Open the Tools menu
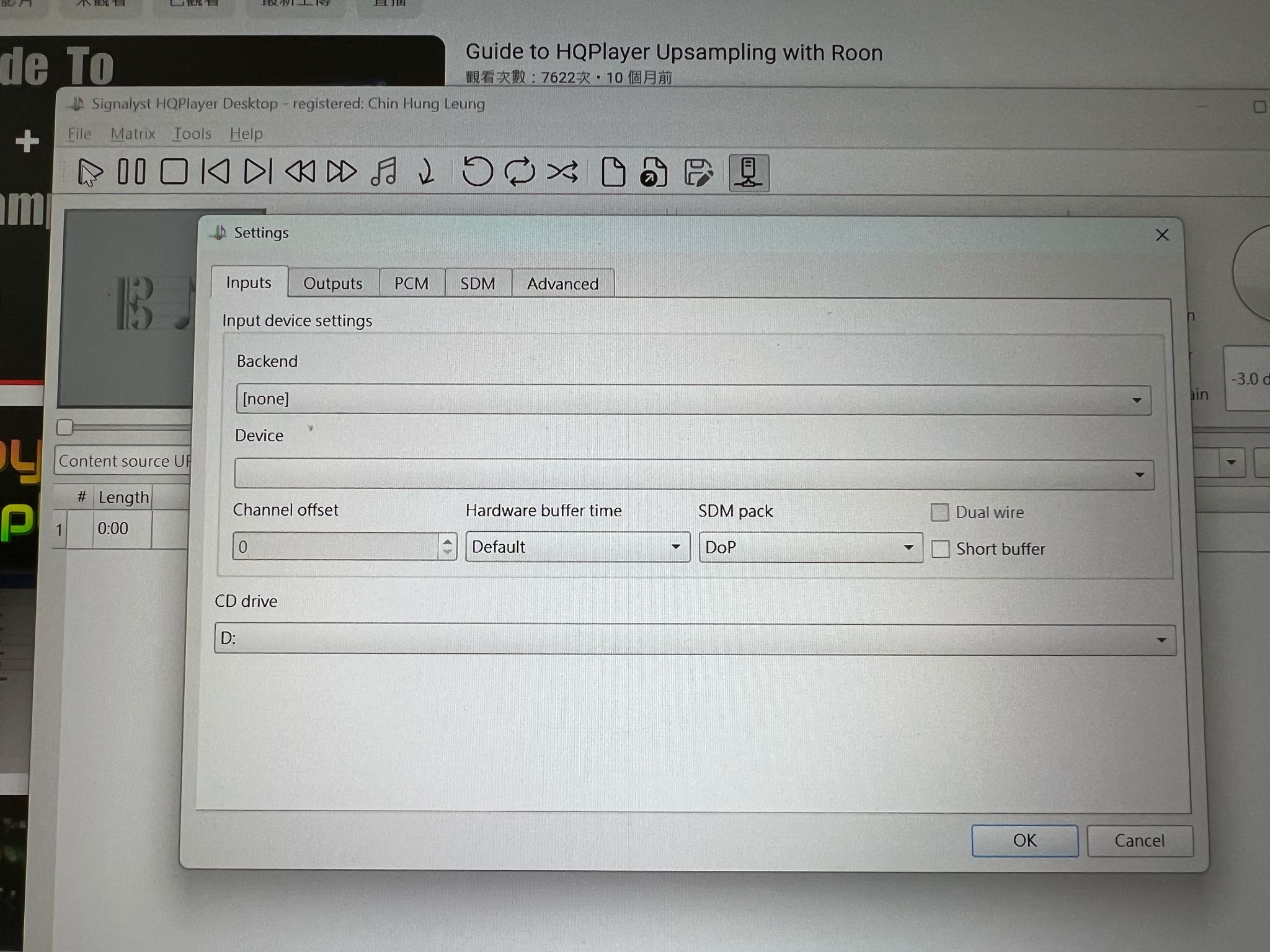 pos(192,134)
